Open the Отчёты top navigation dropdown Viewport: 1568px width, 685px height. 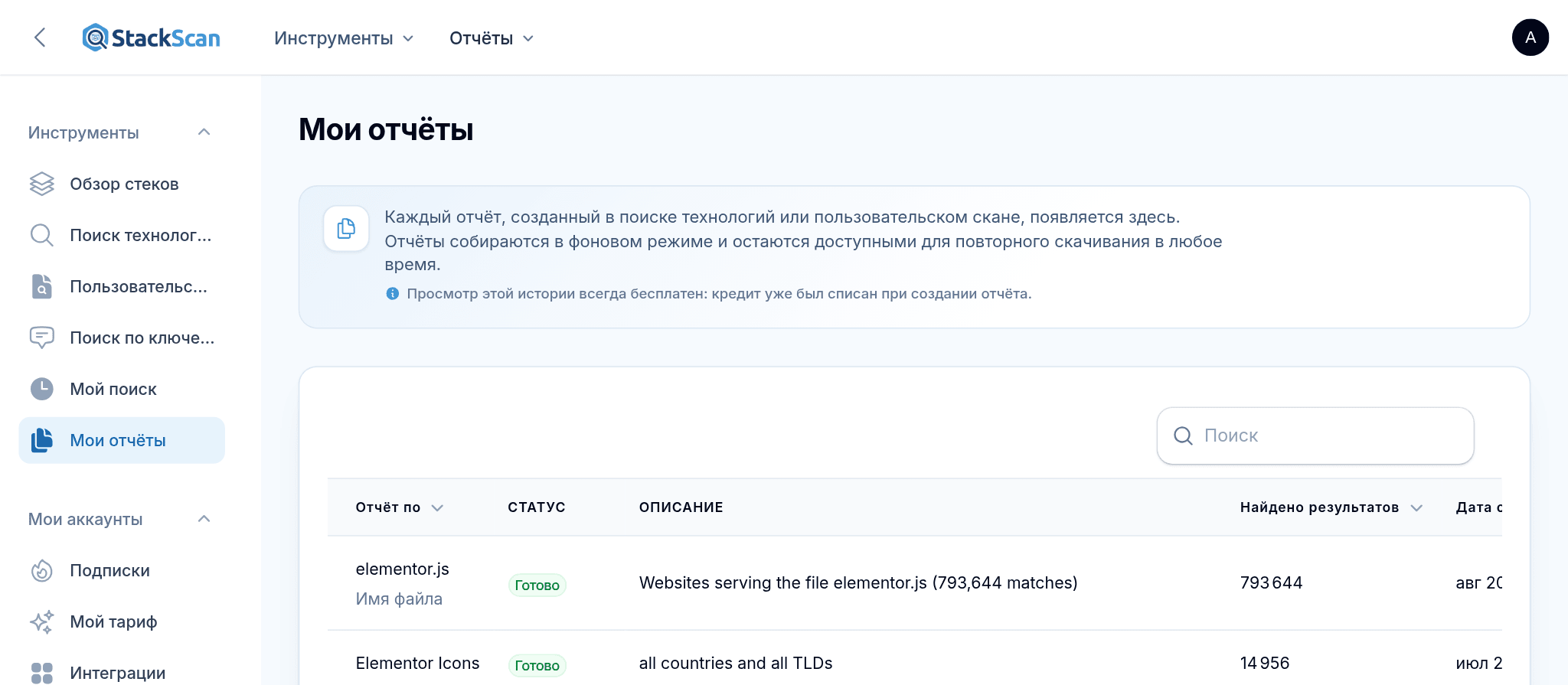pos(492,38)
